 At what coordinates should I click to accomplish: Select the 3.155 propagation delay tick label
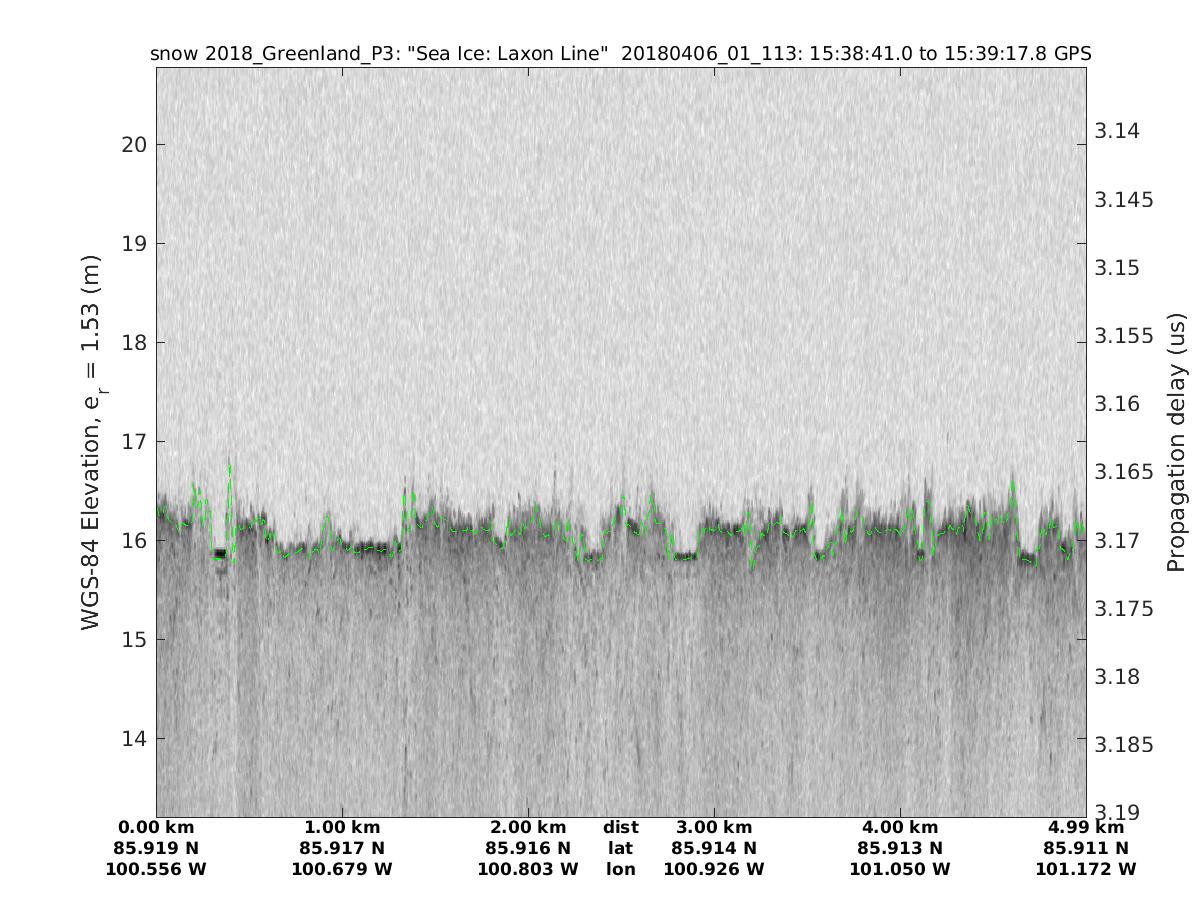click(x=1124, y=336)
